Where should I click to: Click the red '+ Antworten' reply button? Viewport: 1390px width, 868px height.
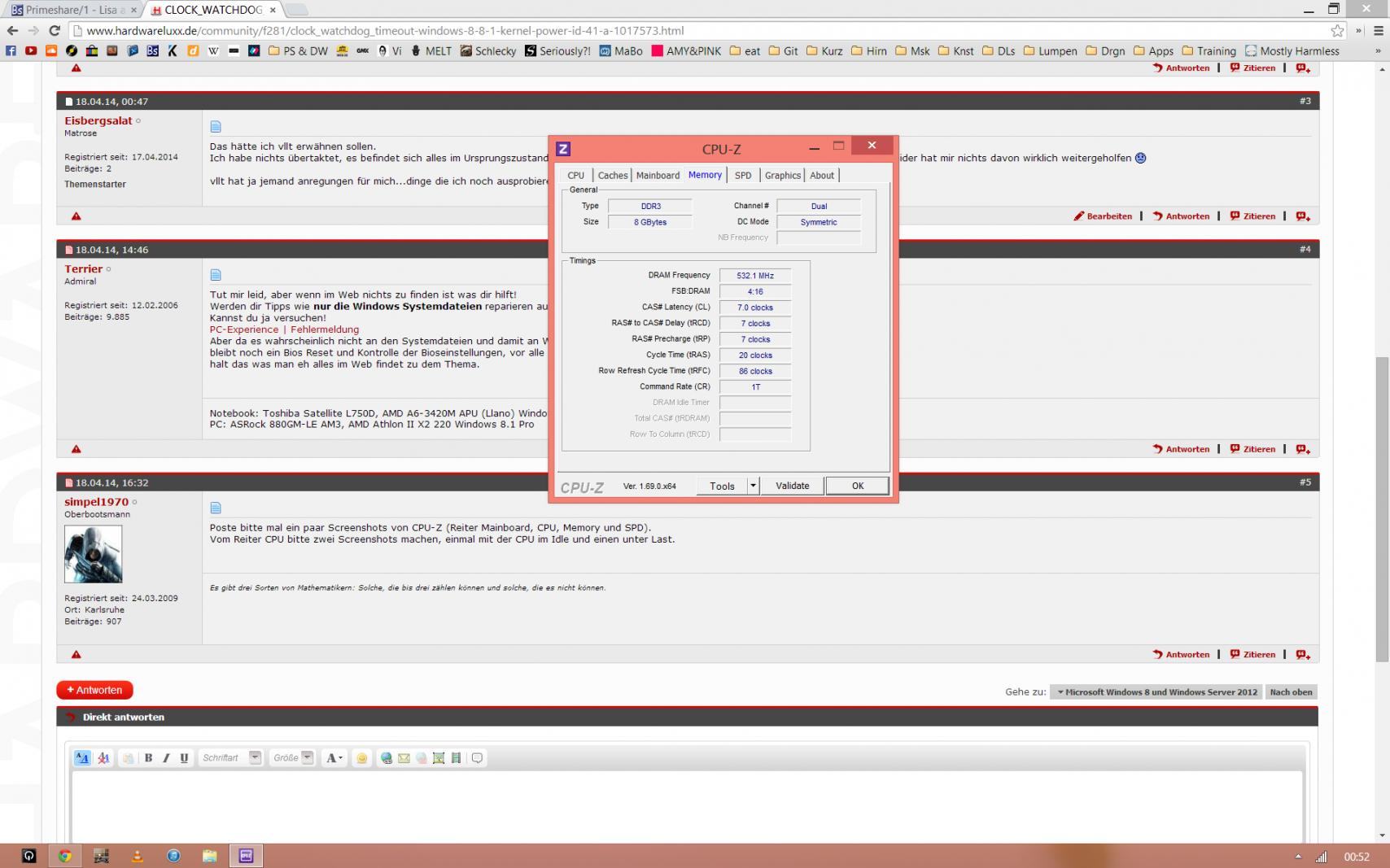pyautogui.click(x=94, y=690)
